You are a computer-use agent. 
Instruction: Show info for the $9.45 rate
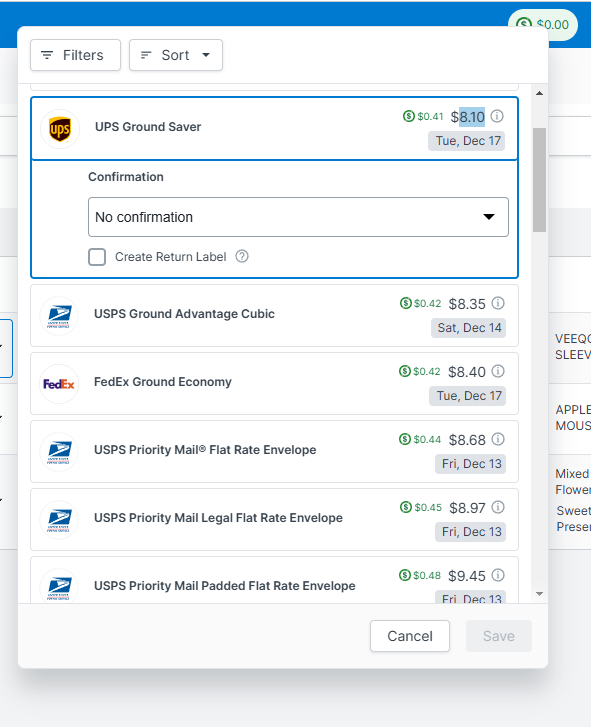click(x=498, y=575)
